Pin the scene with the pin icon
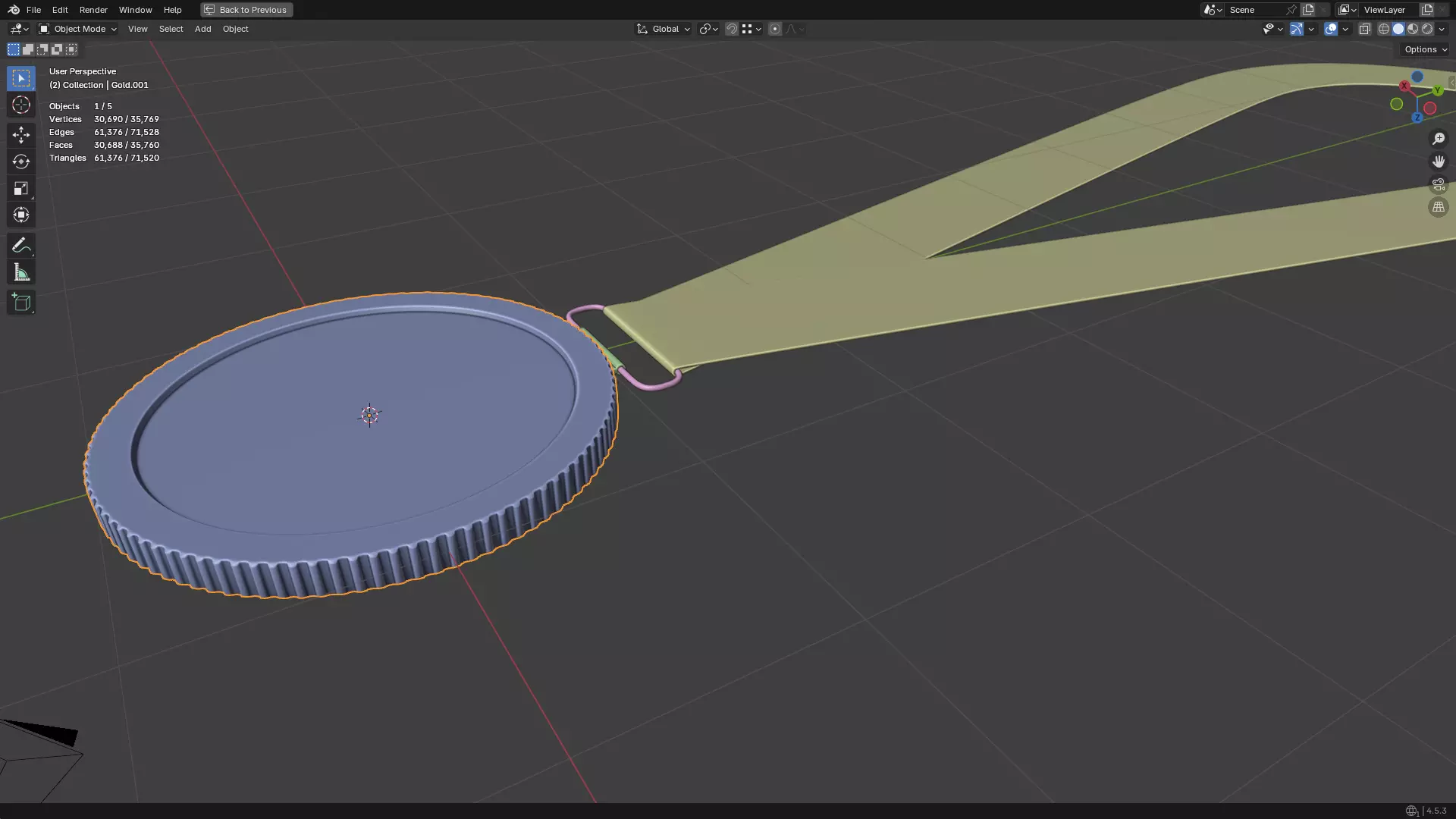1456x819 pixels. pos(1291,10)
